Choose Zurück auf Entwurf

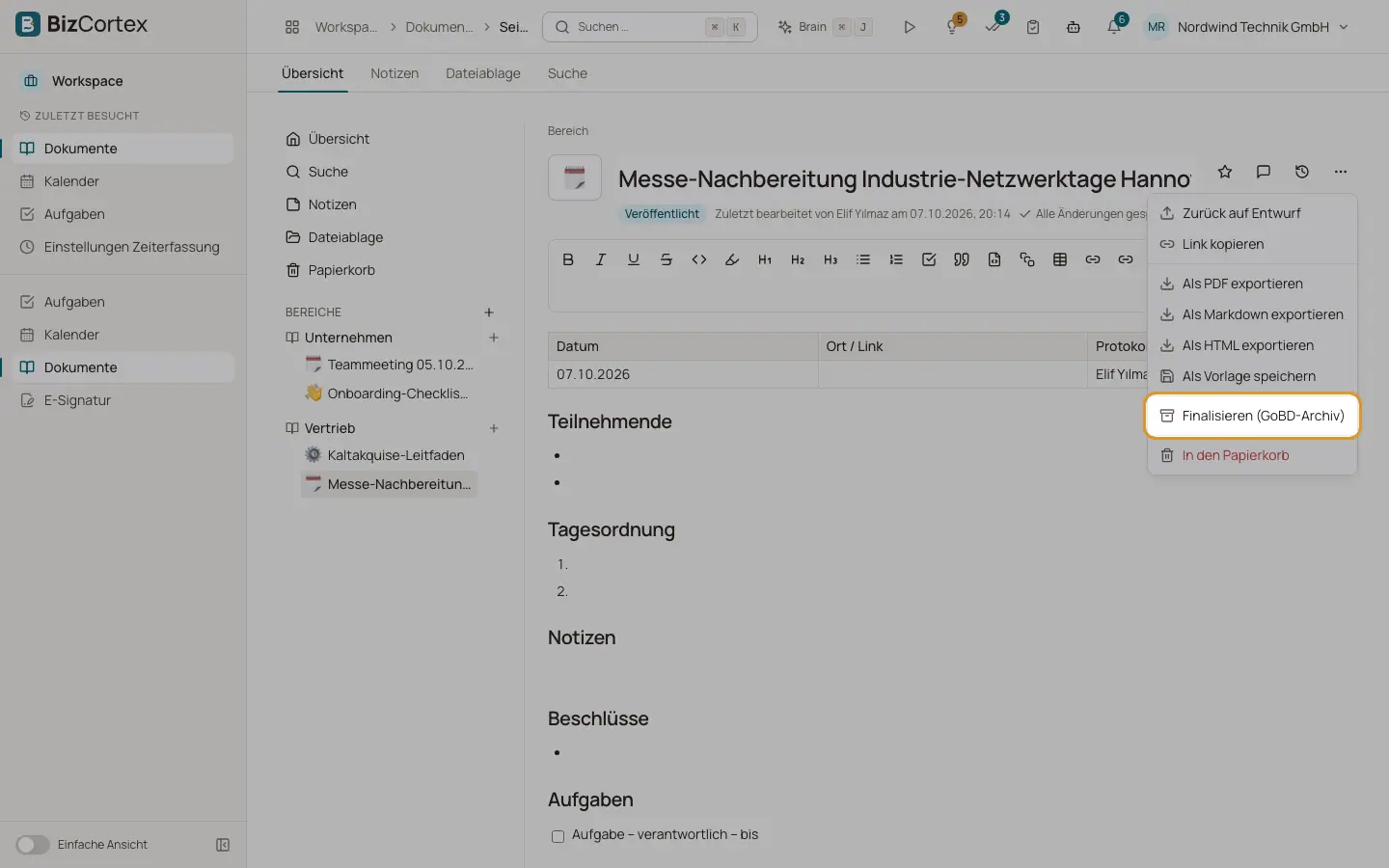1252,213
